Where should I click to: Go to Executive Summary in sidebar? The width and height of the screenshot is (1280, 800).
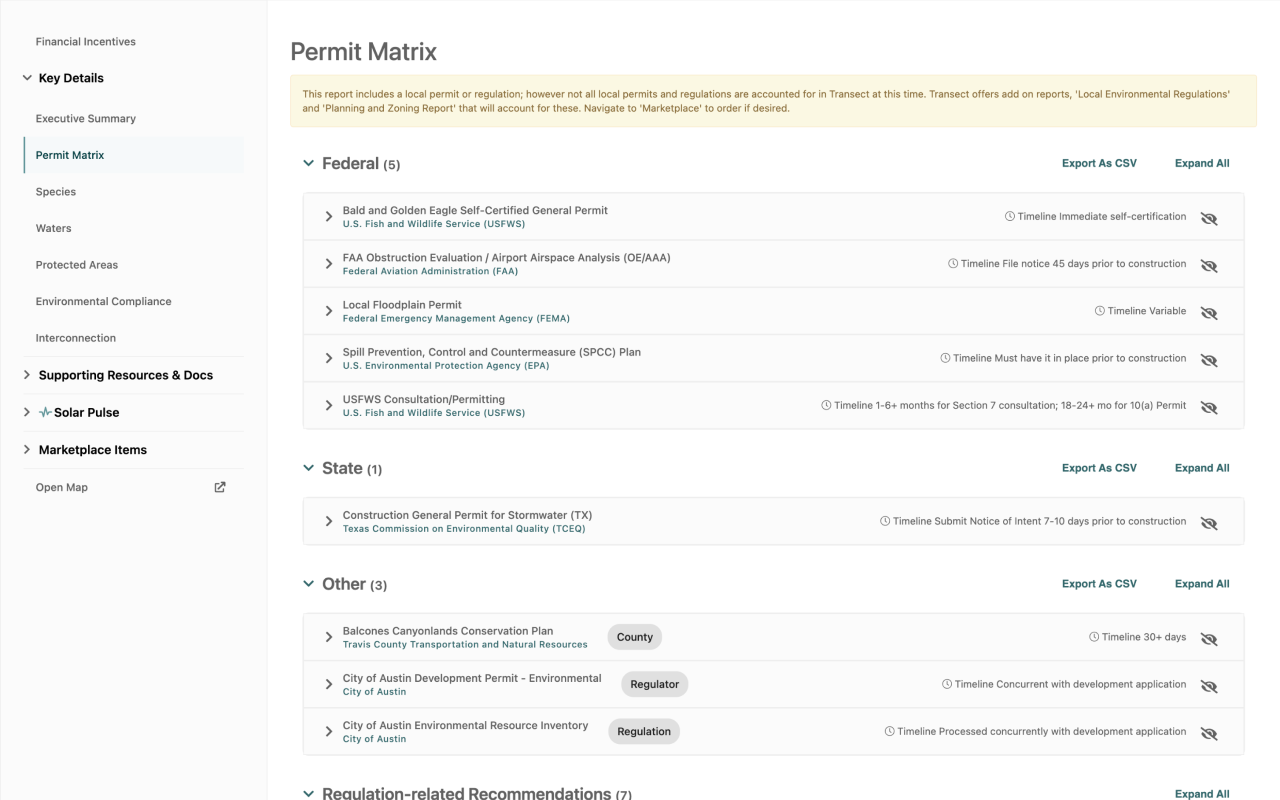click(x=86, y=119)
